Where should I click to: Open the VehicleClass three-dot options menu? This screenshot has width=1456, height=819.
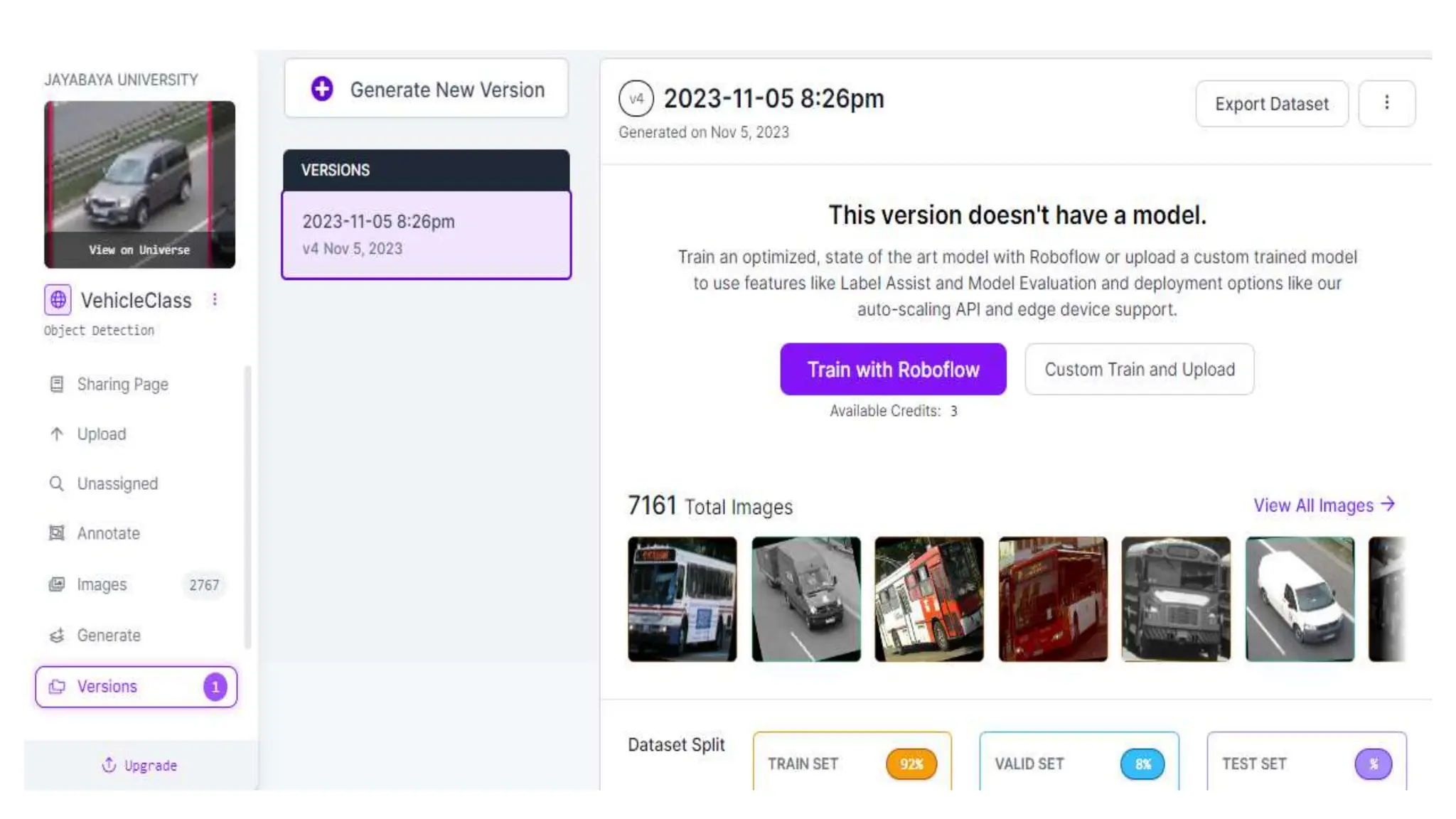click(215, 300)
